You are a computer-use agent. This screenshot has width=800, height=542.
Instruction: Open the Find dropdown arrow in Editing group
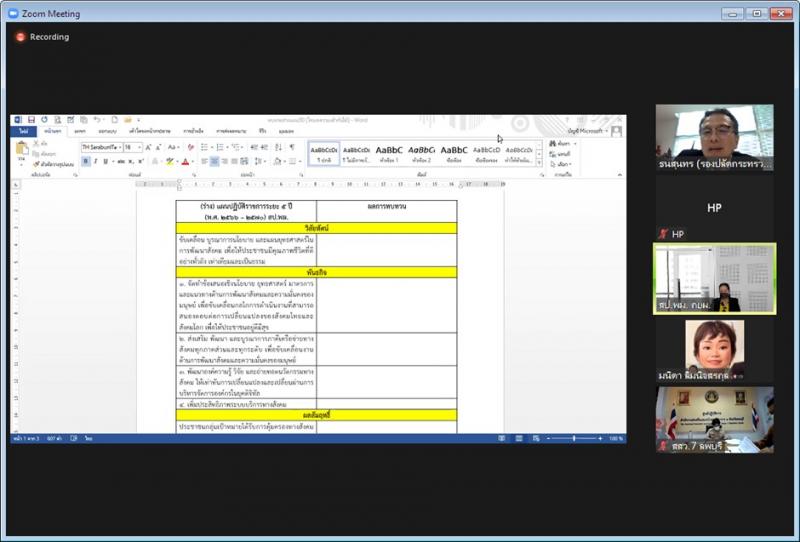tap(575, 143)
